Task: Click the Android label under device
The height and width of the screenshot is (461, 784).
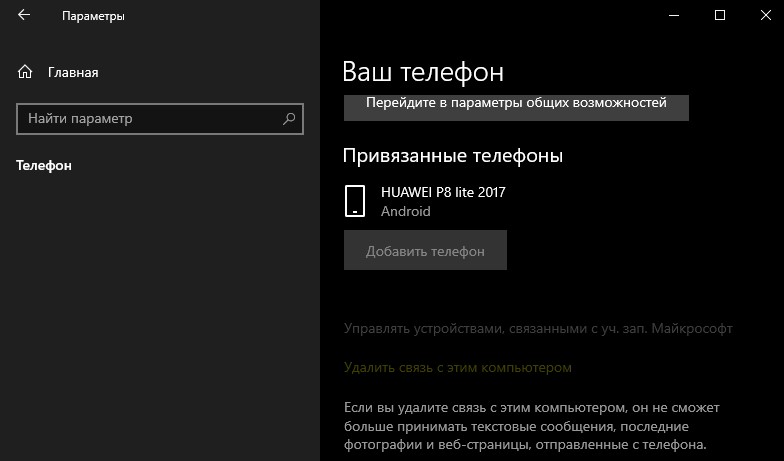Action: pos(406,211)
